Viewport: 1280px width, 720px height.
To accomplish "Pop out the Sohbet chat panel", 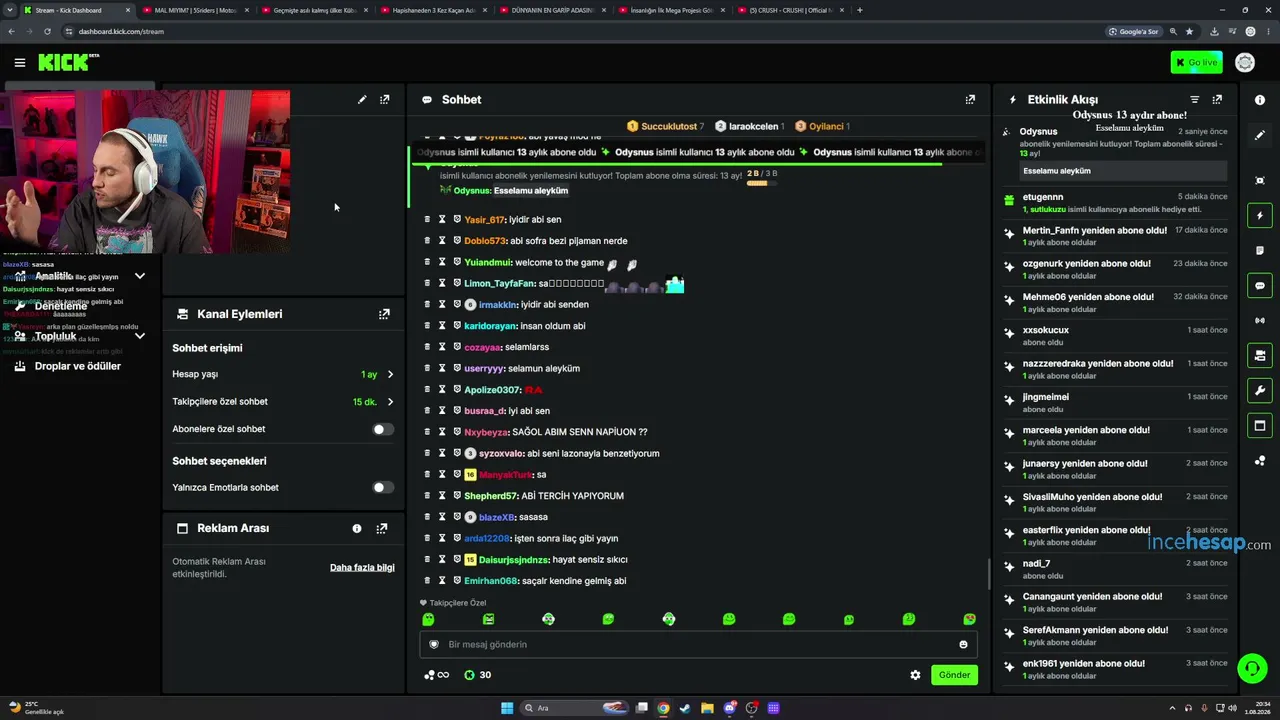I will click(x=970, y=100).
